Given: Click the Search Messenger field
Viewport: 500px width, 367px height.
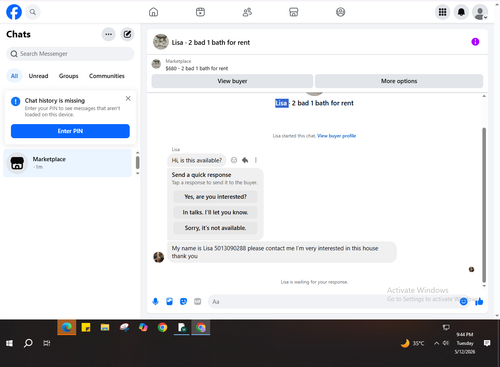Looking at the screenshot, I should tap(70, 54).
